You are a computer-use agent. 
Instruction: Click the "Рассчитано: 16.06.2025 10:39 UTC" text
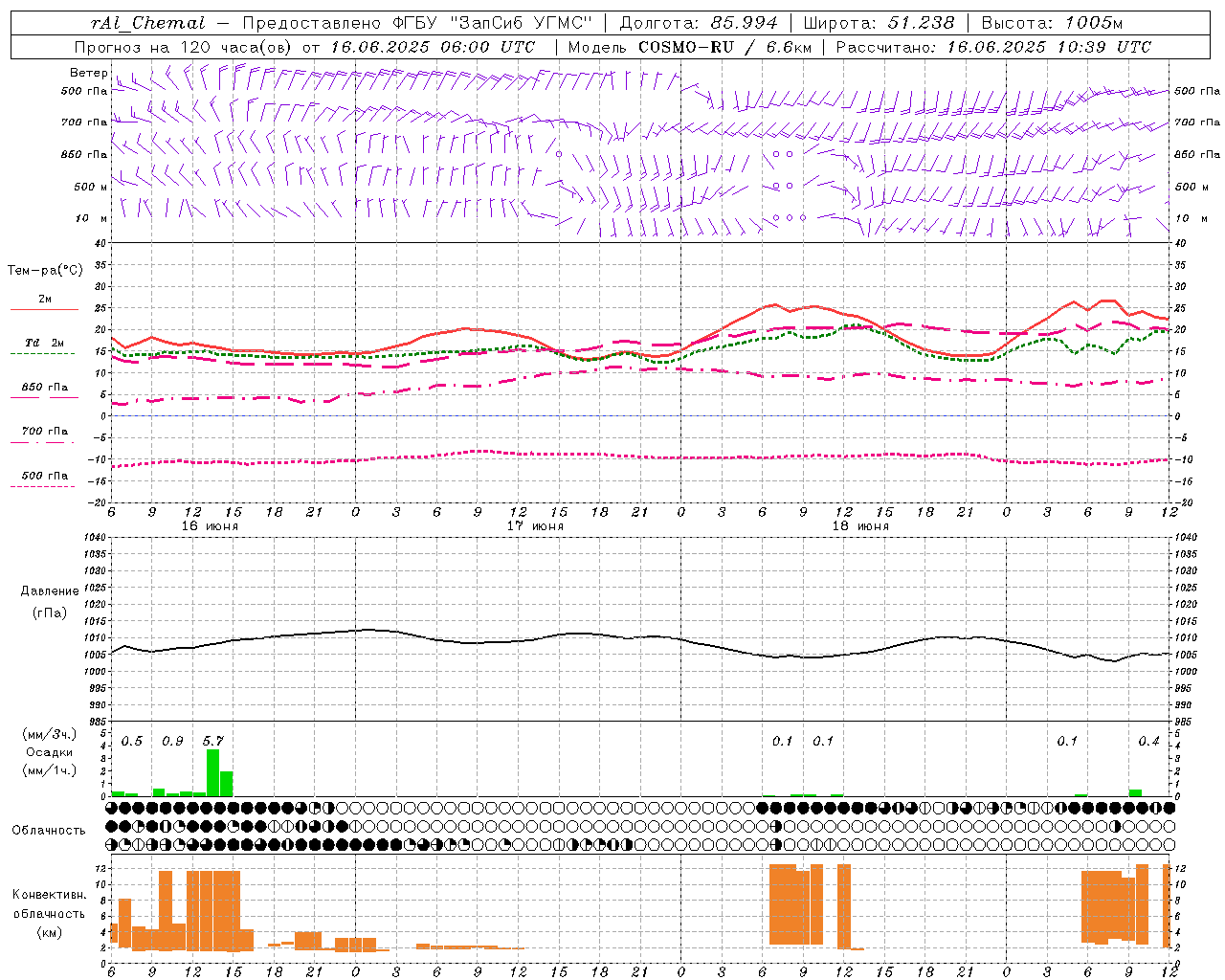tap(993, 47)
